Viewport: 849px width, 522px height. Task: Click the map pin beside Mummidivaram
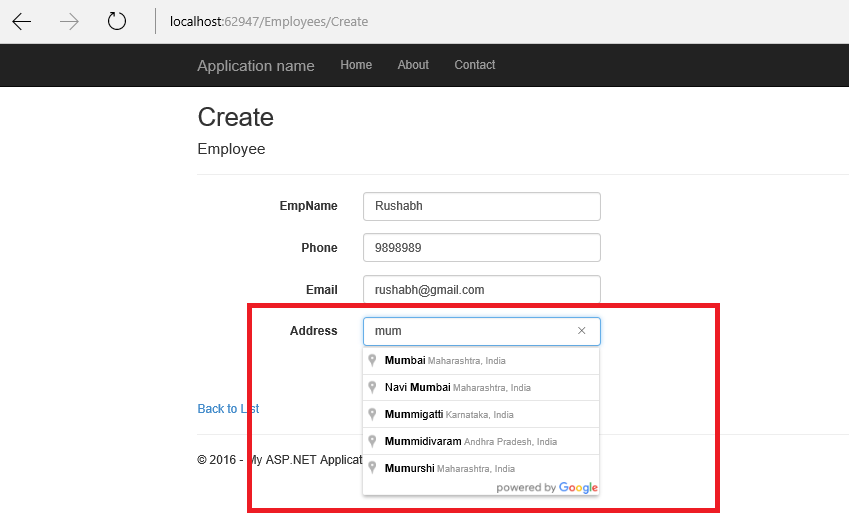pyautogui.click(x=373, y=442)
